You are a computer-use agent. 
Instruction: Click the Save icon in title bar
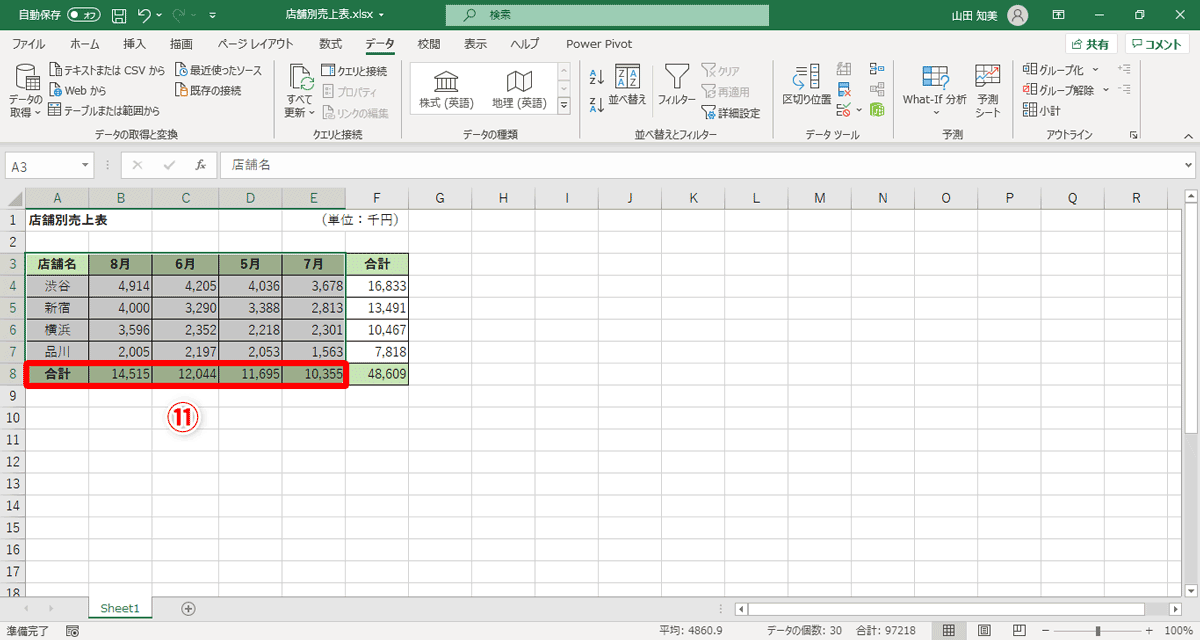point(119,15)
